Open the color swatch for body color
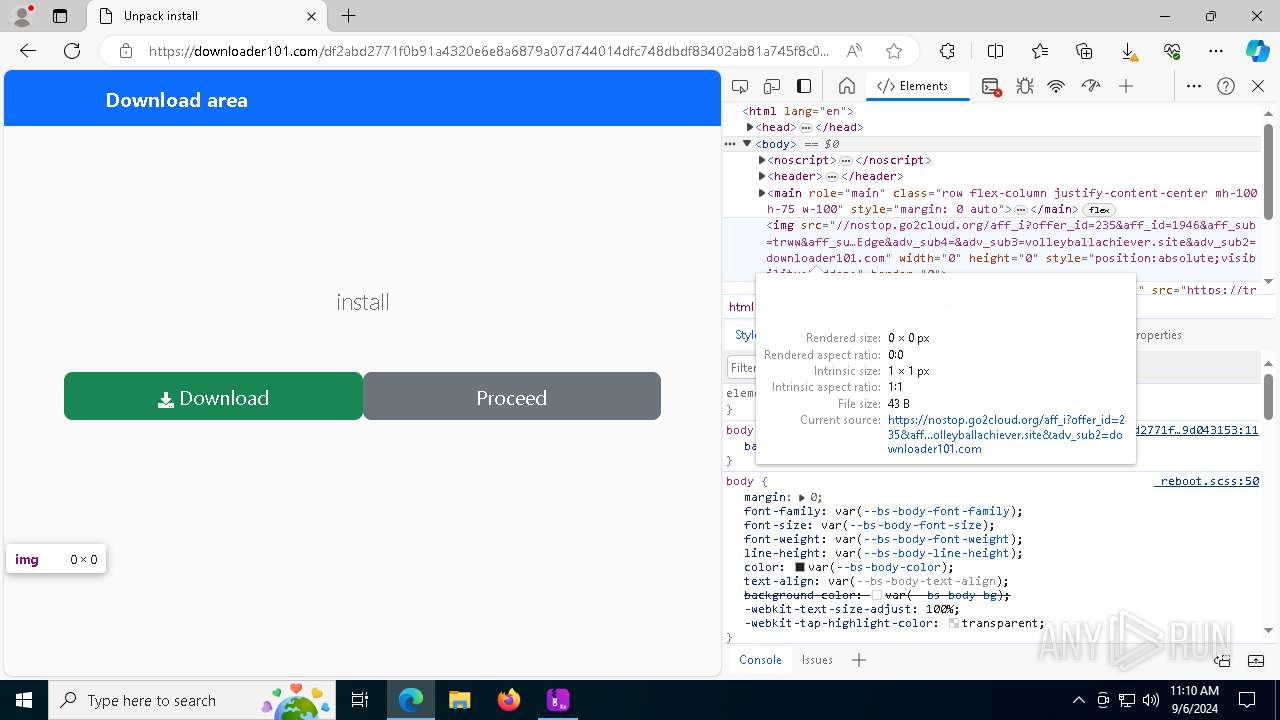This screenshot has height=720, width=1280. point(800,567)
